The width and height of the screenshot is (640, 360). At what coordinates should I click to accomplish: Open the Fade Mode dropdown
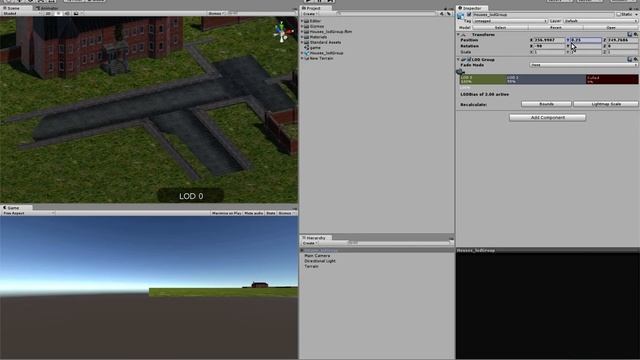(x=584, y=65)
